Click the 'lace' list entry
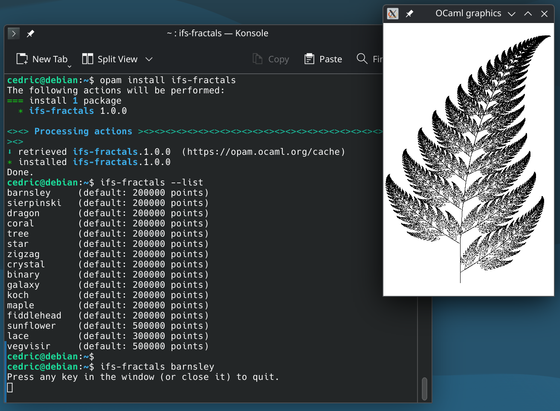The height and width of the screenshot is (411, 560). tap(18, 336)
